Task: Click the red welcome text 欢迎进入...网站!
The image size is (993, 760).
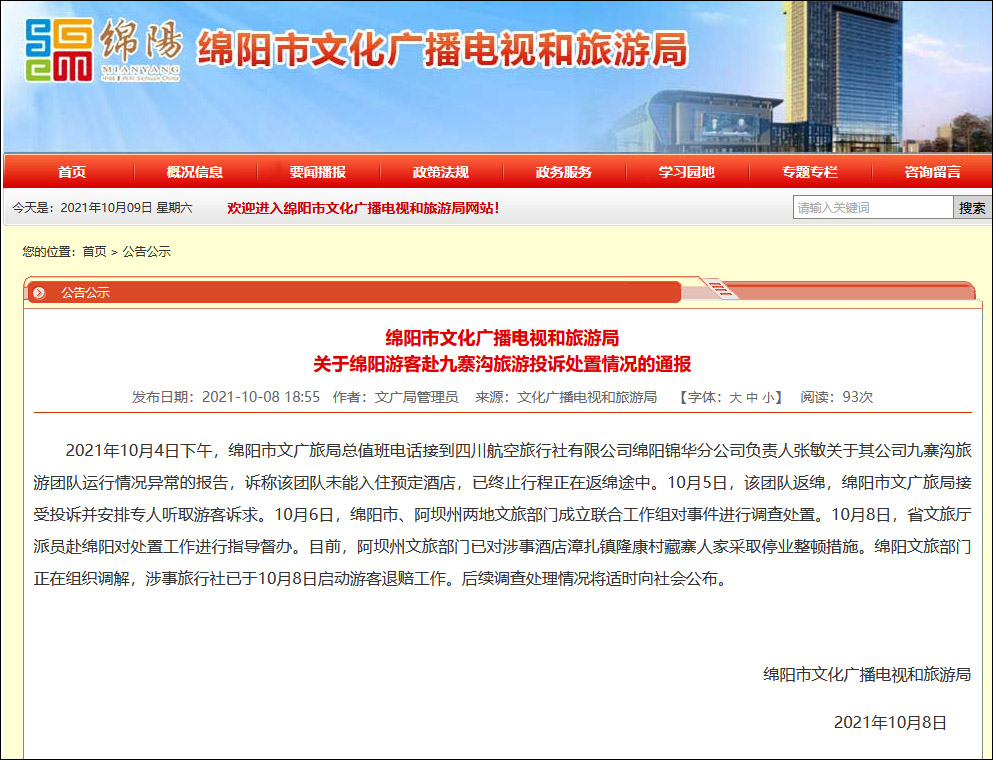Action: pos(363,208)
